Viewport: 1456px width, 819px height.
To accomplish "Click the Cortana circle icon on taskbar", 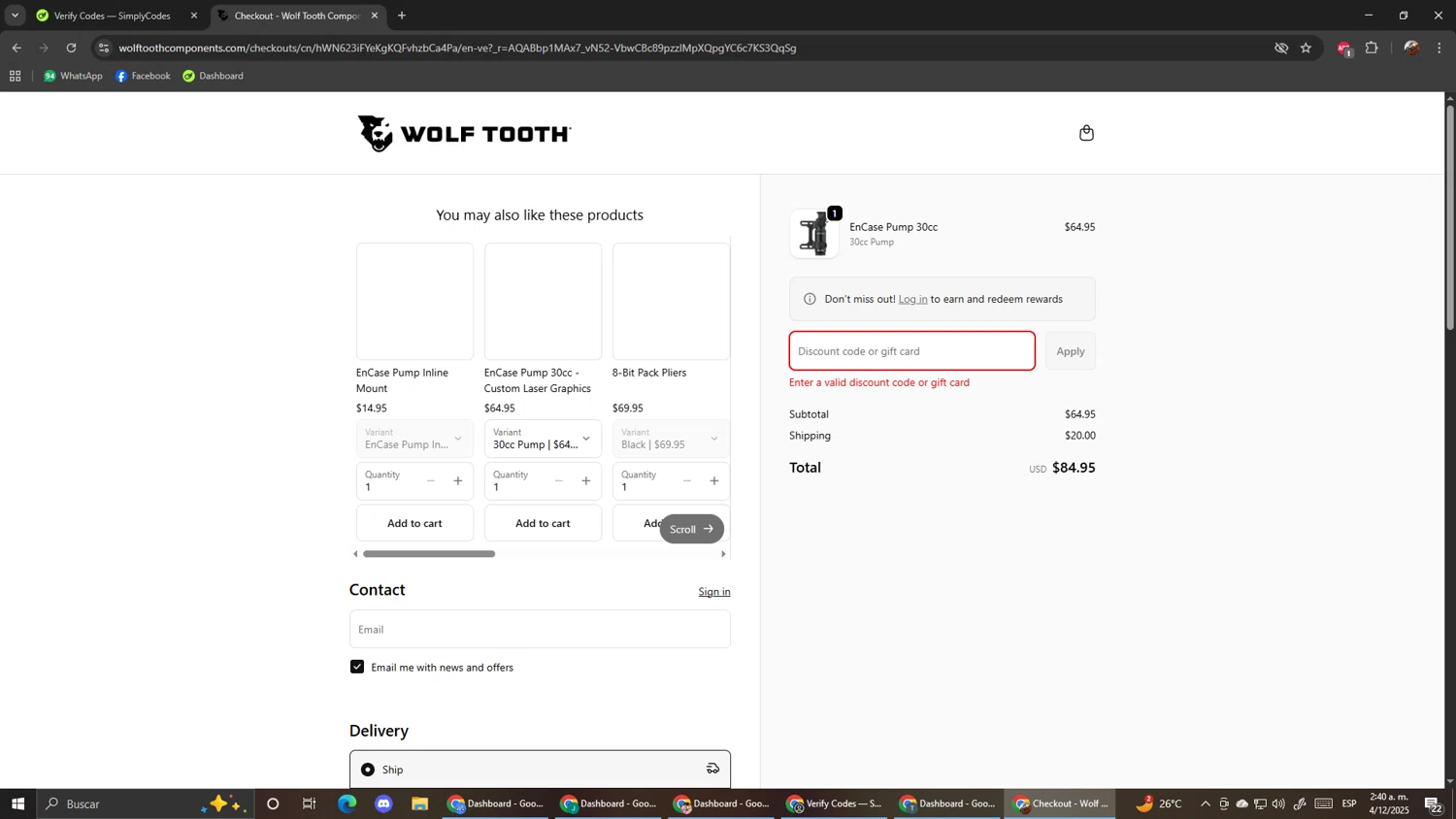I will (273, 803).
